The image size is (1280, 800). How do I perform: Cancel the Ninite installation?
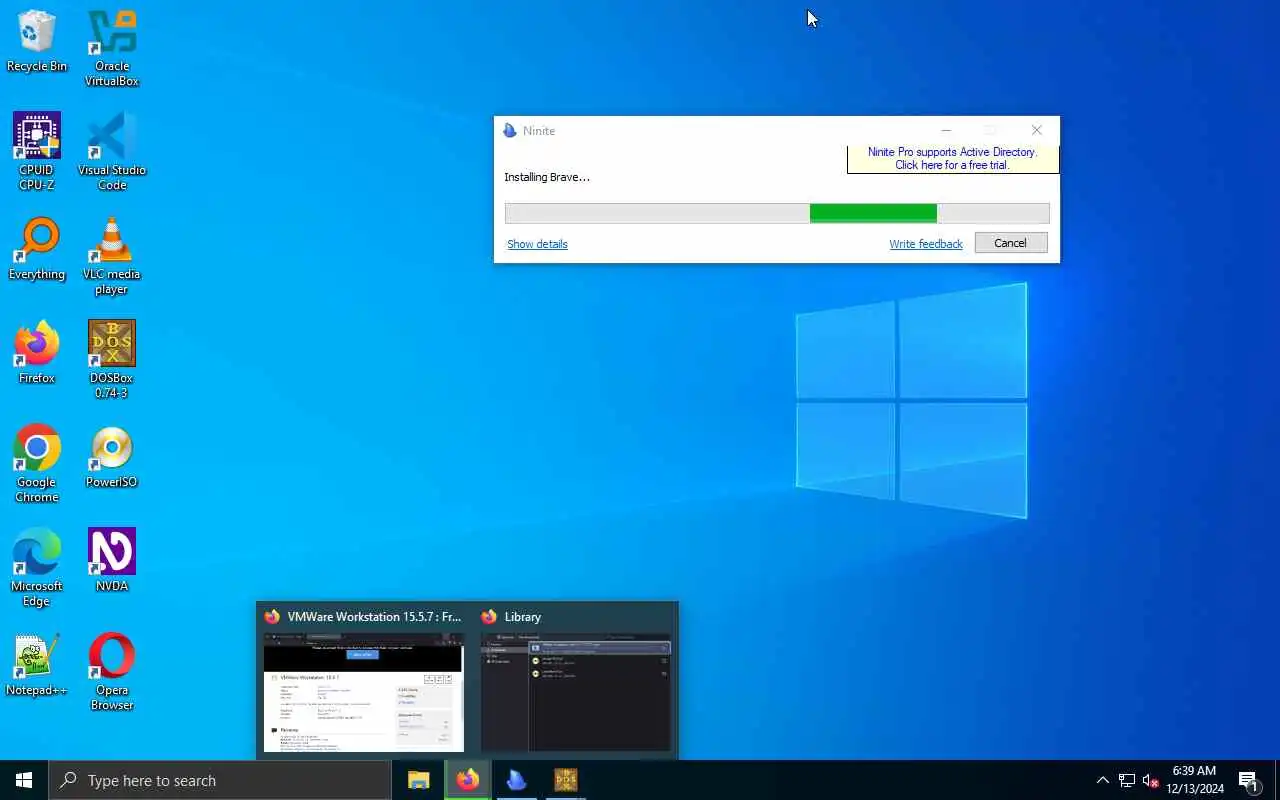click(x=1010, y=243)
